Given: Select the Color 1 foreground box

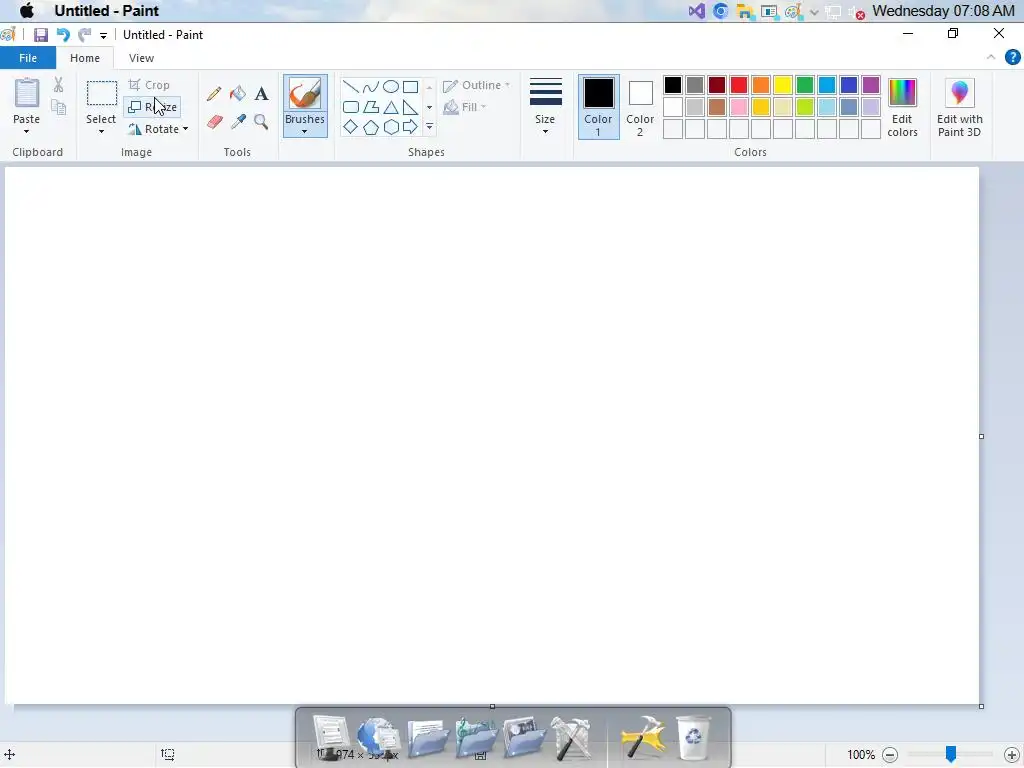Looking at the screenshot, I should click(x=598, y=107).
